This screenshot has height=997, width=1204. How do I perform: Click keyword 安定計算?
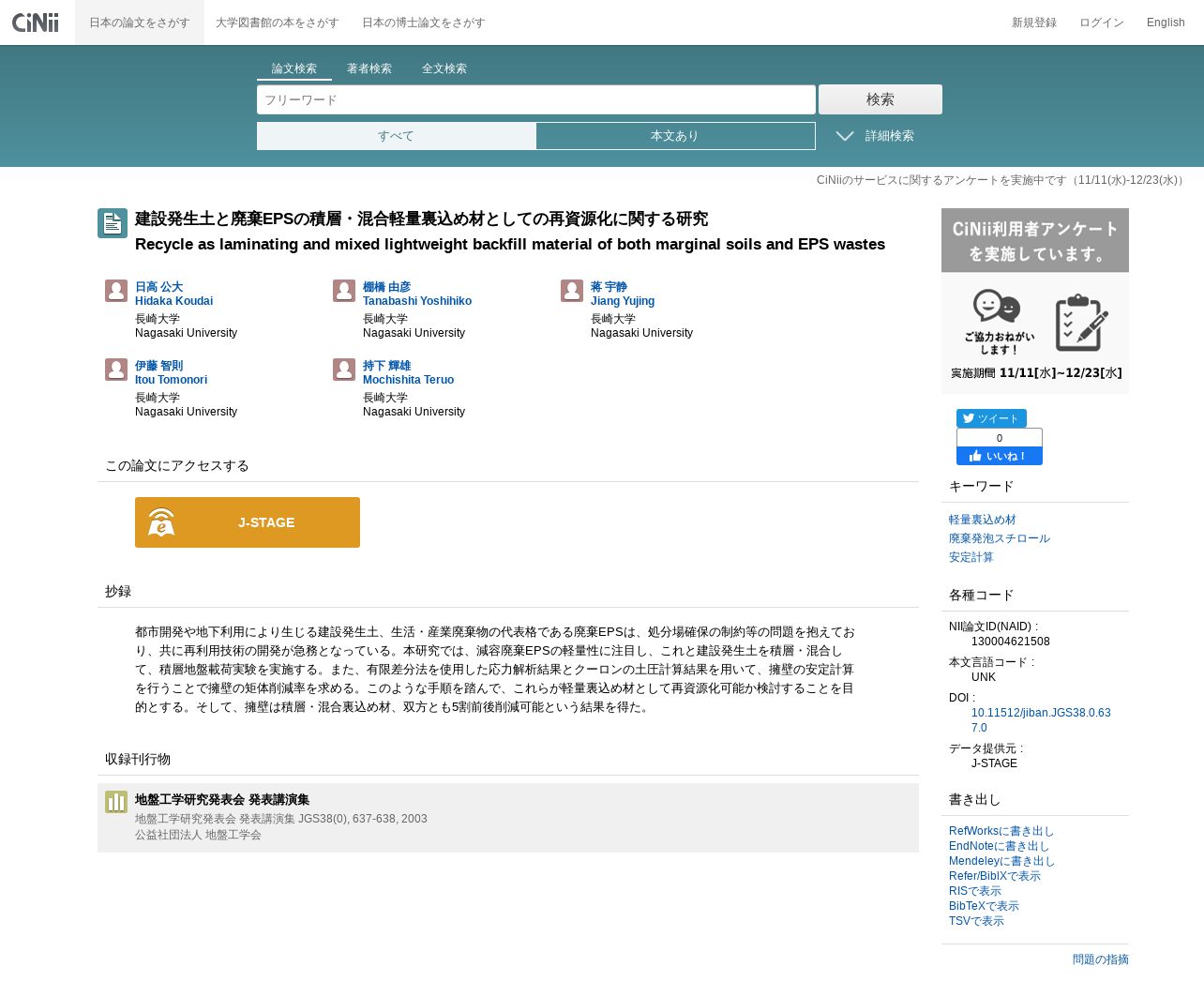[971, 557]
